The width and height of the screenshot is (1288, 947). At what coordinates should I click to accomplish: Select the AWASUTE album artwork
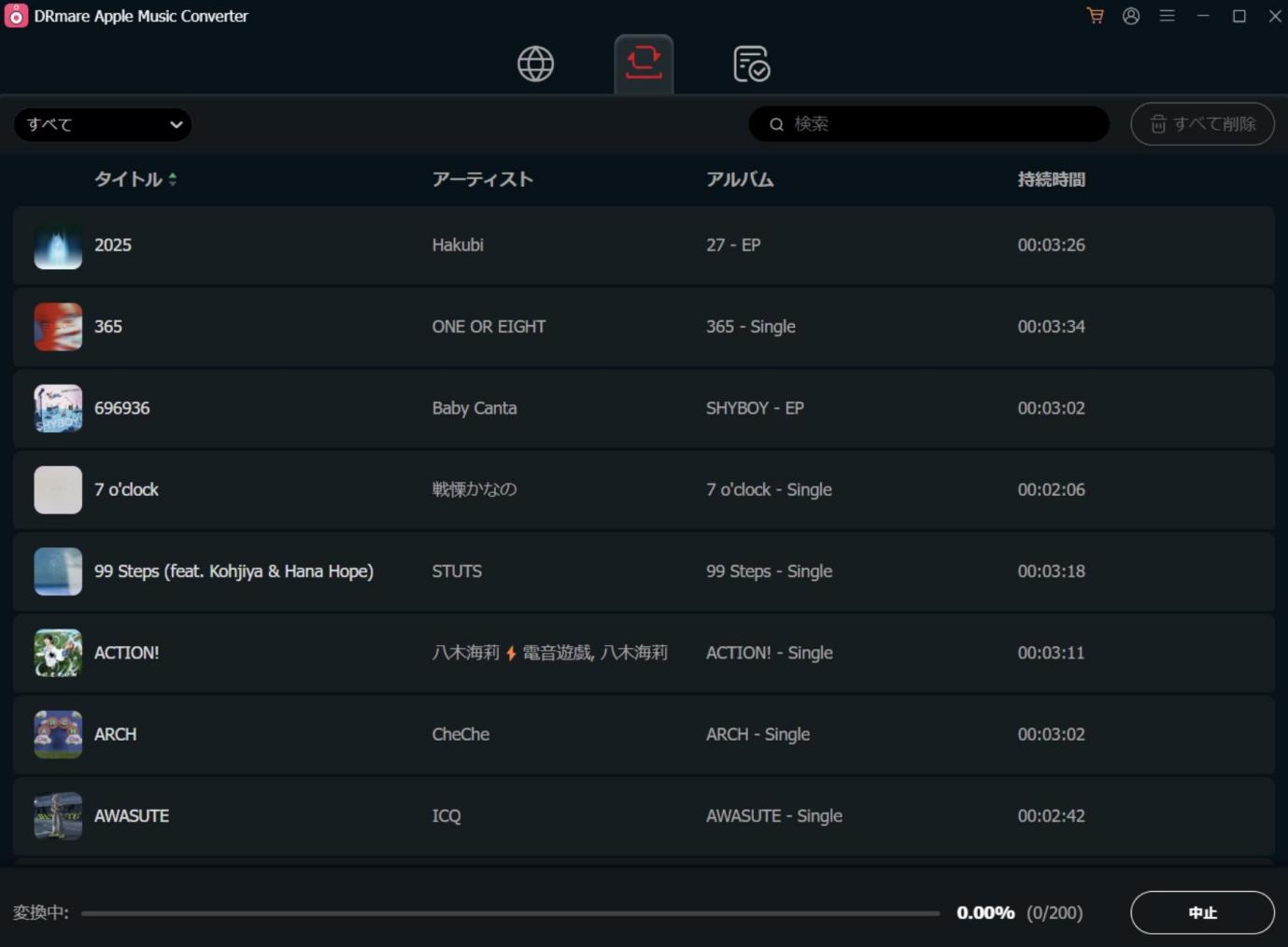pyautogui.click(x=58, y=816)
